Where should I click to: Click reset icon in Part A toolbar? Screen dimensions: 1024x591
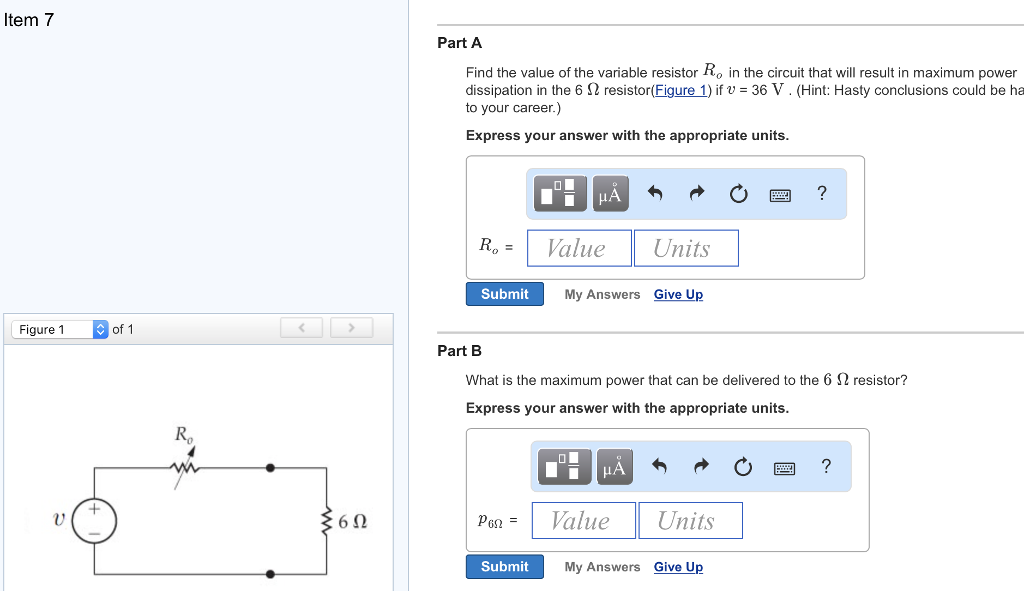738,194
